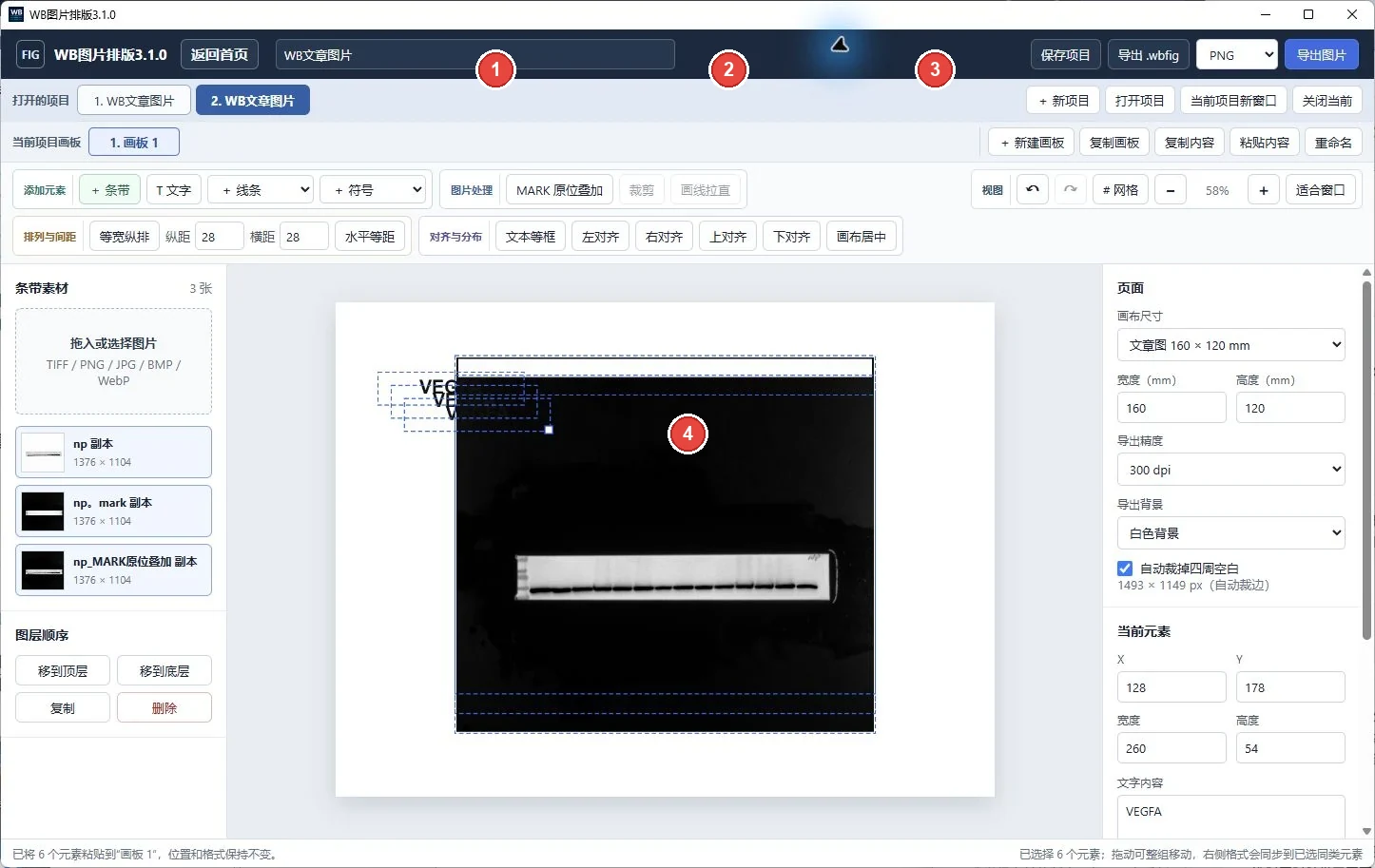This screenshot has width=1375, height=868.
Task: Click 等宽纵排 arrangement button
Action: 125,237
